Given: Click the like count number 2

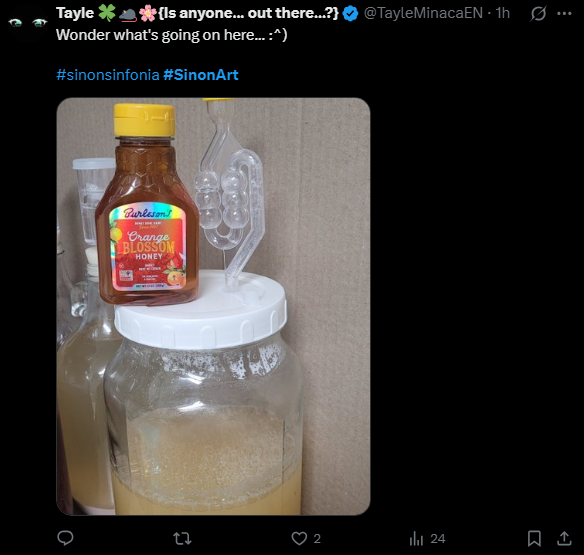Looking at the screenshot, I should 317,539.
